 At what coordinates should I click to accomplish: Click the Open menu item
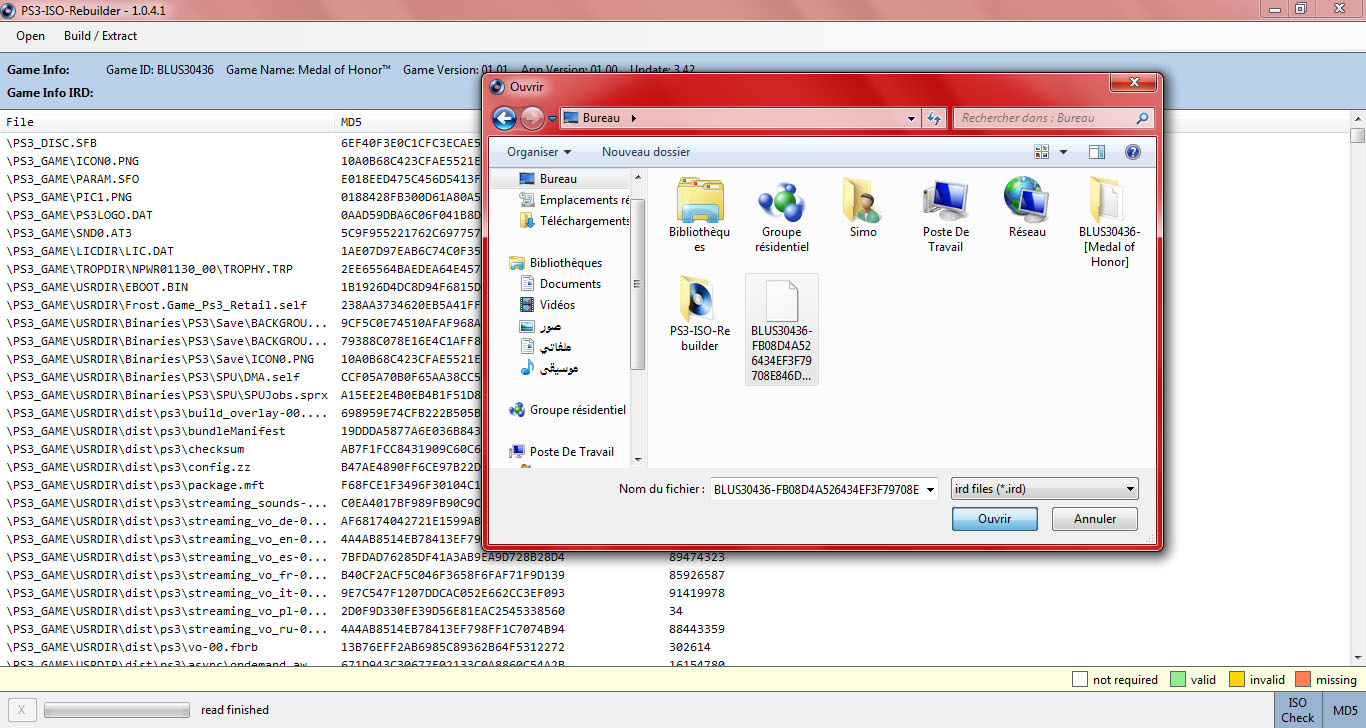coord(31,36)
